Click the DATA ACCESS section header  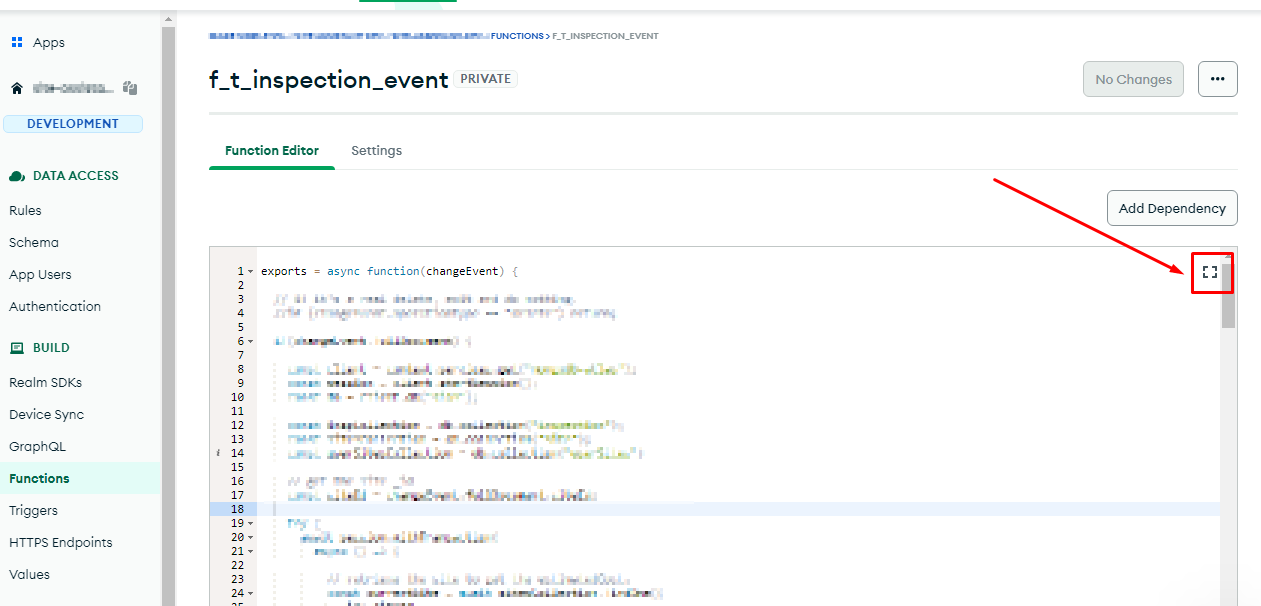(76, 176)
